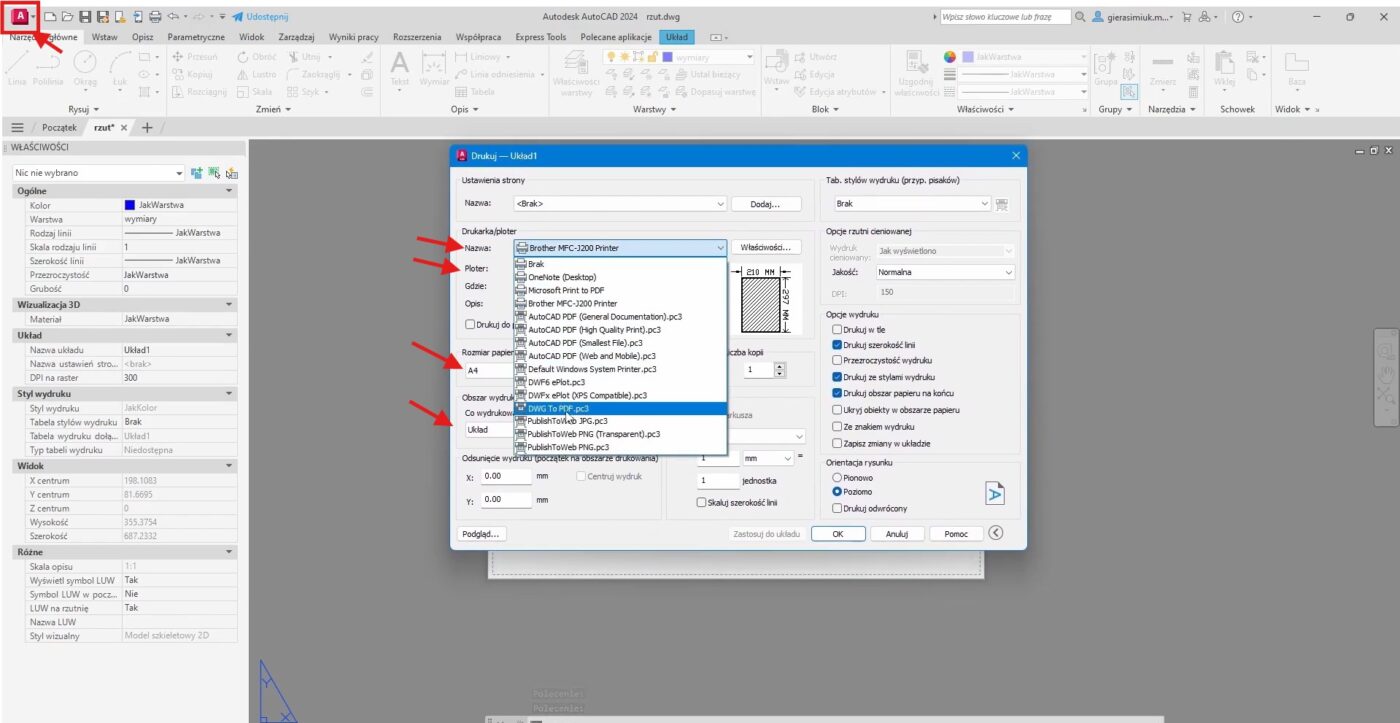
Task: Click the plot style table editor icon
Action: (x=1002, y=204)
